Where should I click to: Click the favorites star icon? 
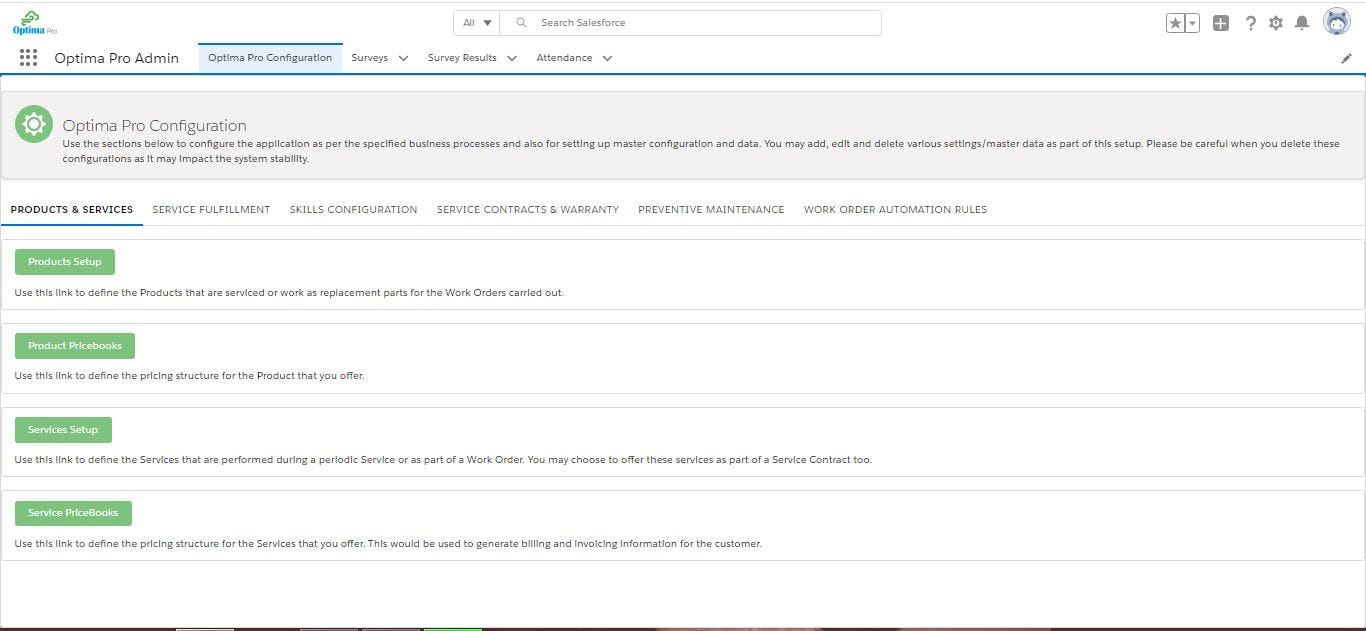click(1174, 21)
